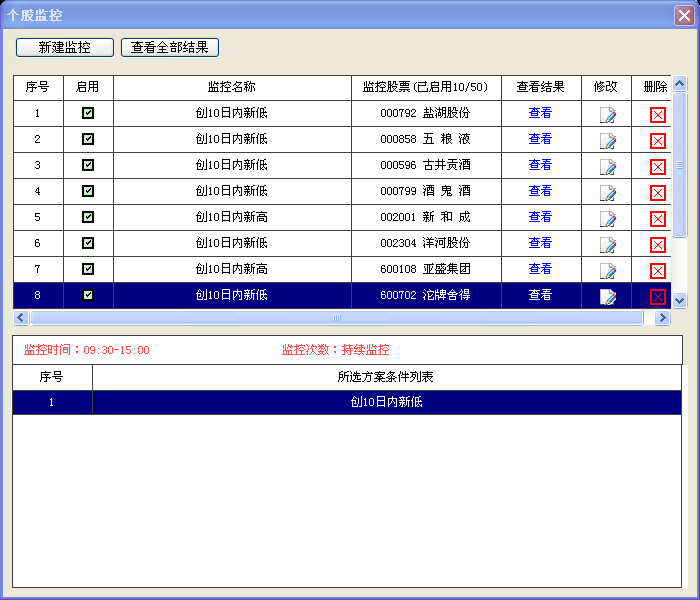700x600 pixels.
Task: Remove the 洋河股份 monitor via delete icon
Action: [x=657, y=244]
